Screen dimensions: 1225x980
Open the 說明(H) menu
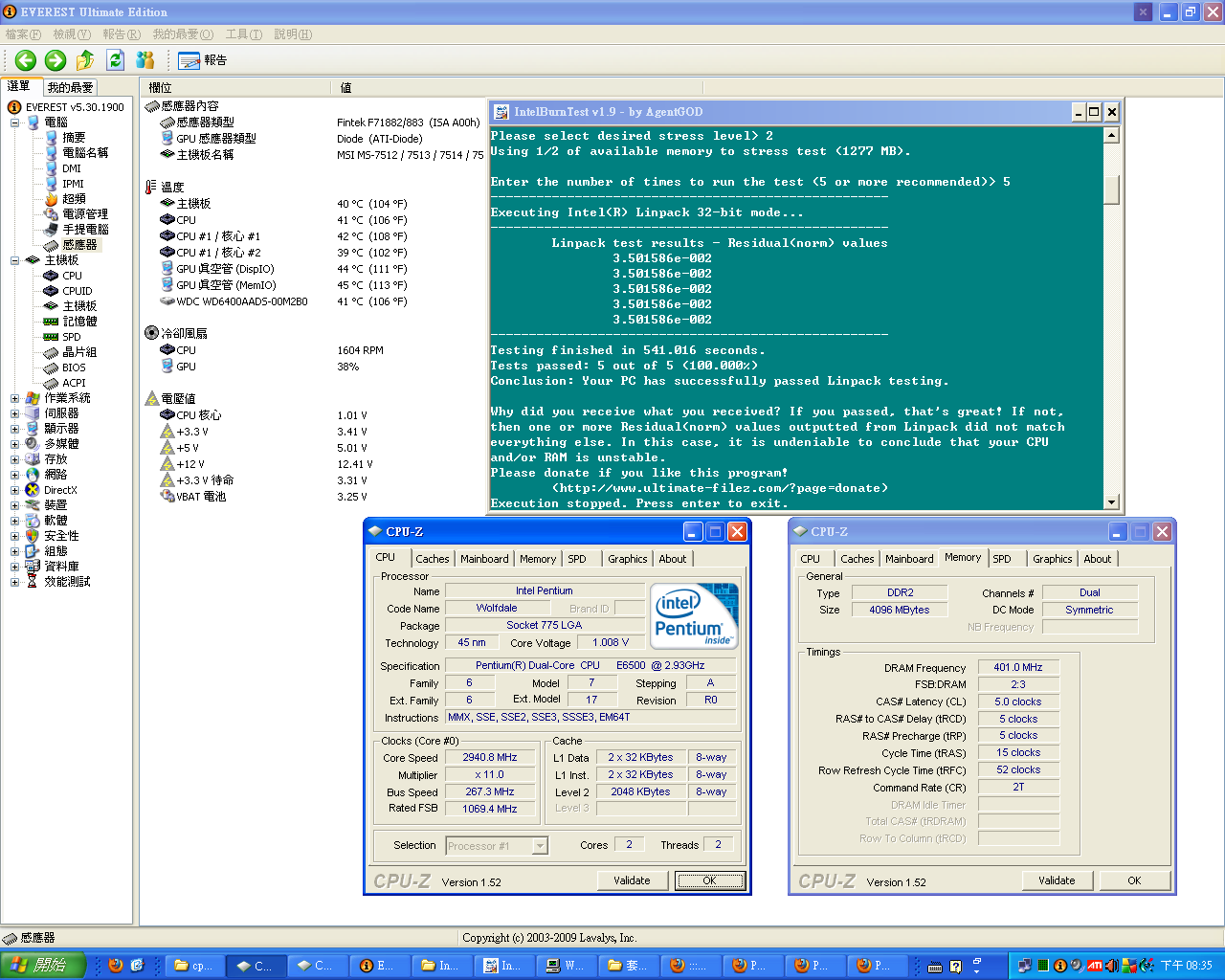(x=293, y=34)
